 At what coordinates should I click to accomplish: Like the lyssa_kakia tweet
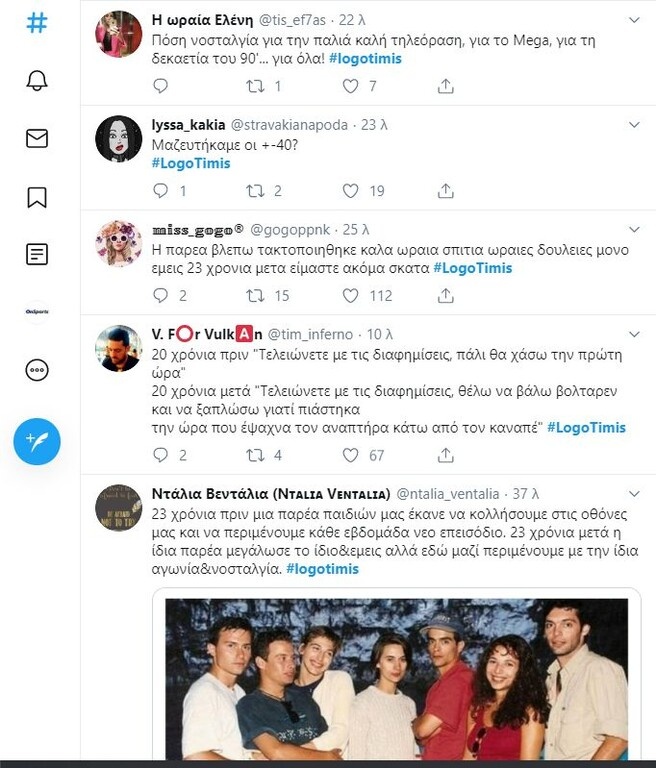point(351,190)
